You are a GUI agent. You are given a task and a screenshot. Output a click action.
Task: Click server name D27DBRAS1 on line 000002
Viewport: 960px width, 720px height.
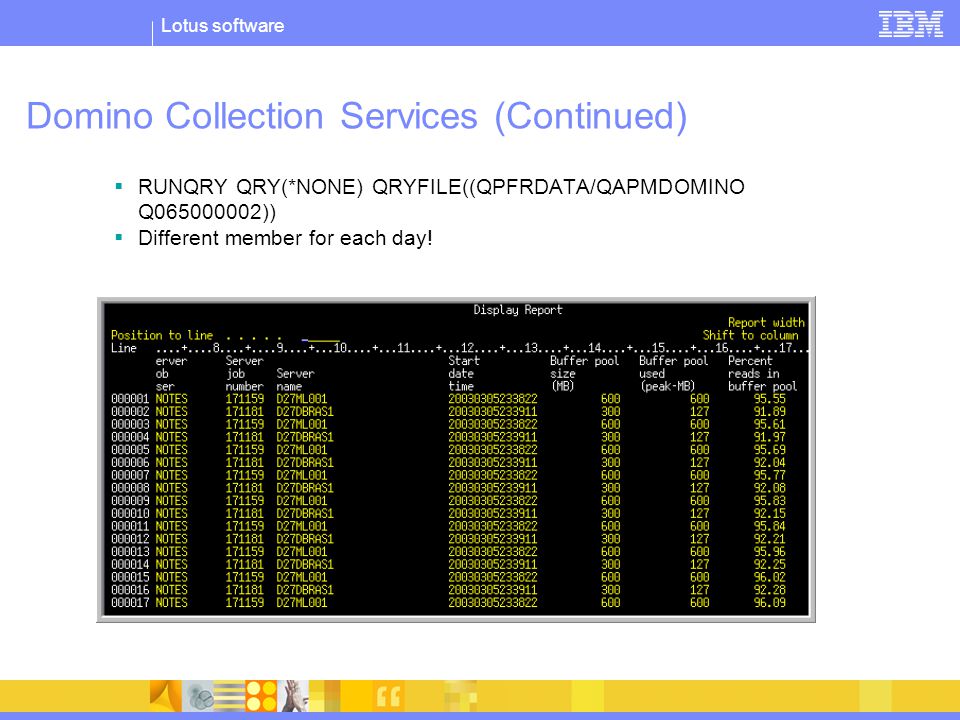[x=304, y=412]
